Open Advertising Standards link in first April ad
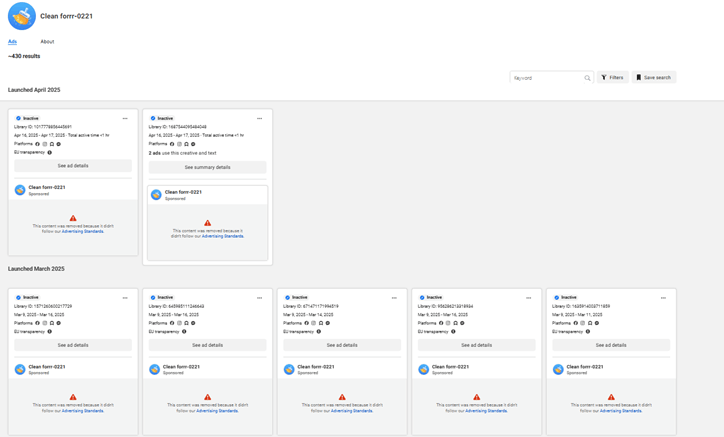 [x=82, y=231]
